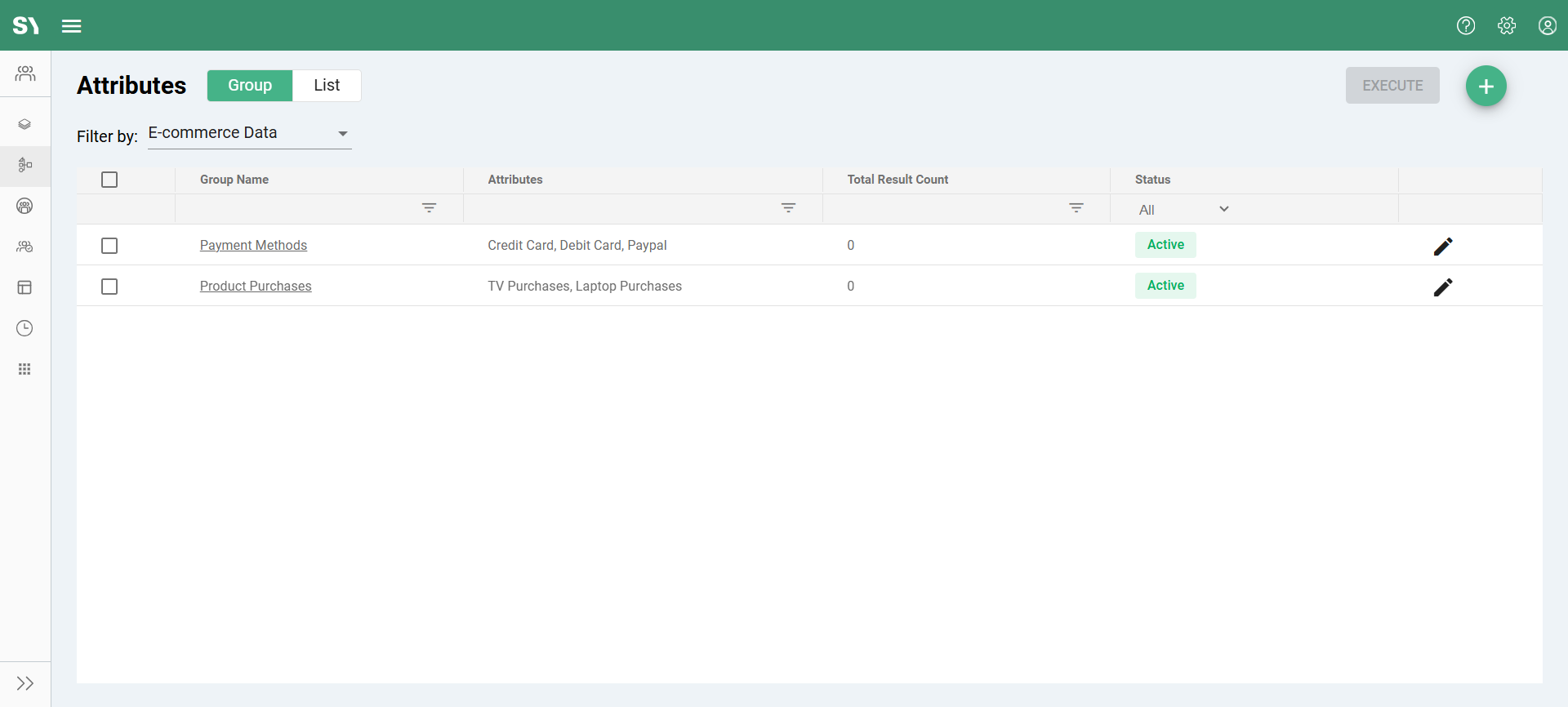Open the hamburger menu in header
The image size is (1568, 707).
(x=72, y=26)
